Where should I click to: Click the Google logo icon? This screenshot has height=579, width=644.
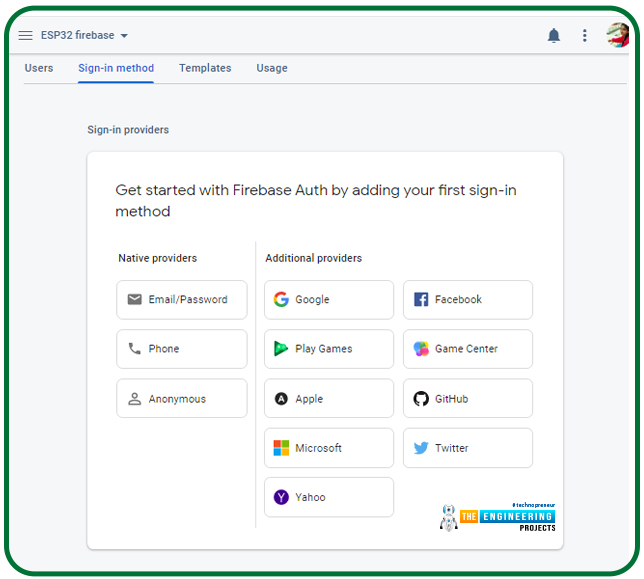pos(281,299)
